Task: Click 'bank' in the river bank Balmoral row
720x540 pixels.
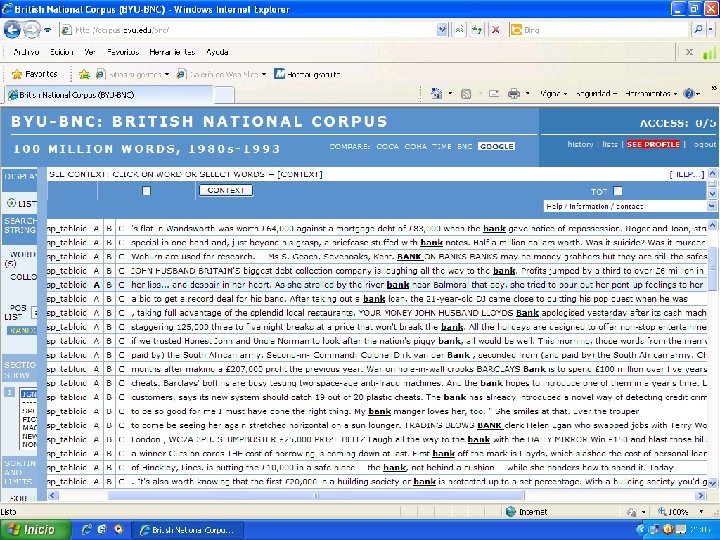Action: point(398,285)
